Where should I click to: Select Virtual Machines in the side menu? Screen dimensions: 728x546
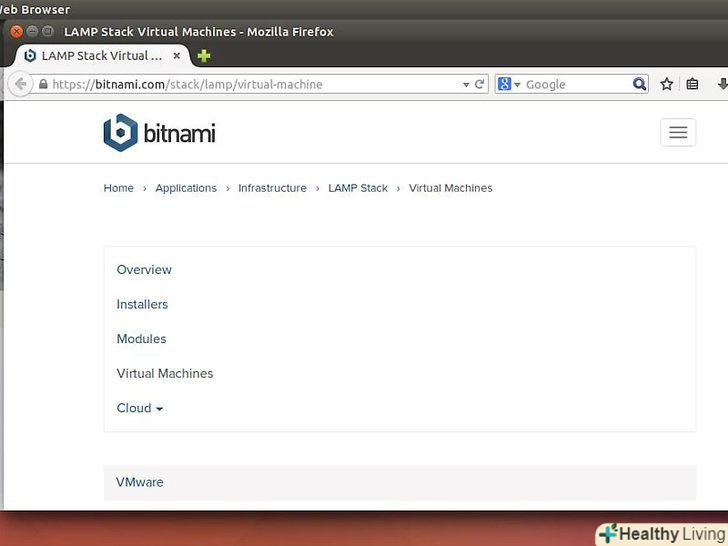pyautogui.click(x=165, y=373)
